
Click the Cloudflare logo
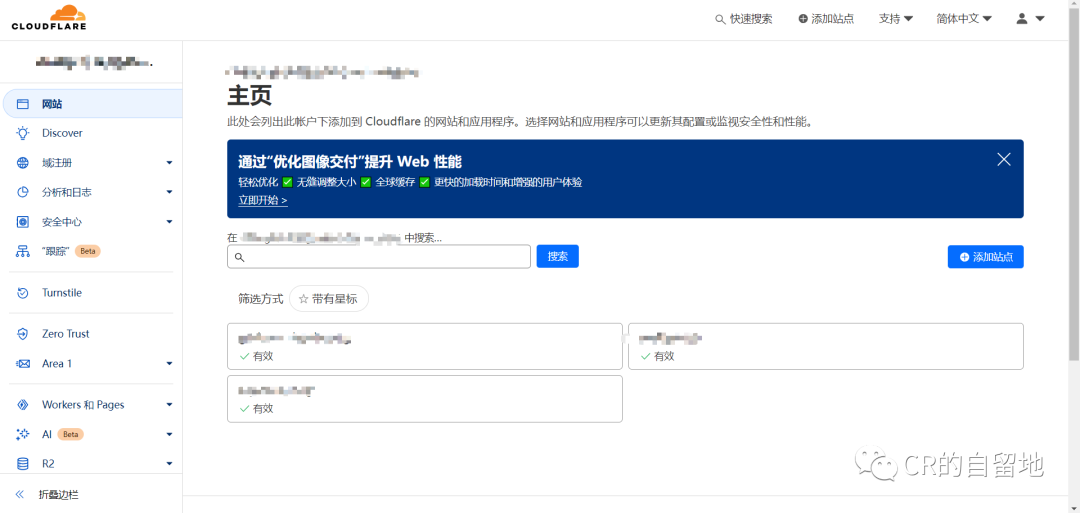(48, 17)
